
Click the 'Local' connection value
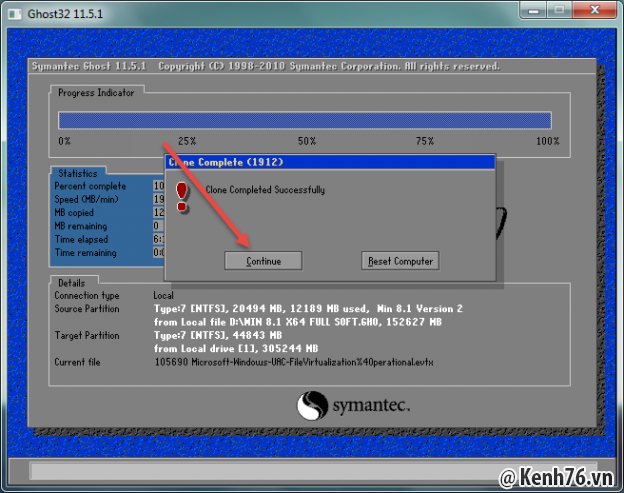tap(164, 296)
